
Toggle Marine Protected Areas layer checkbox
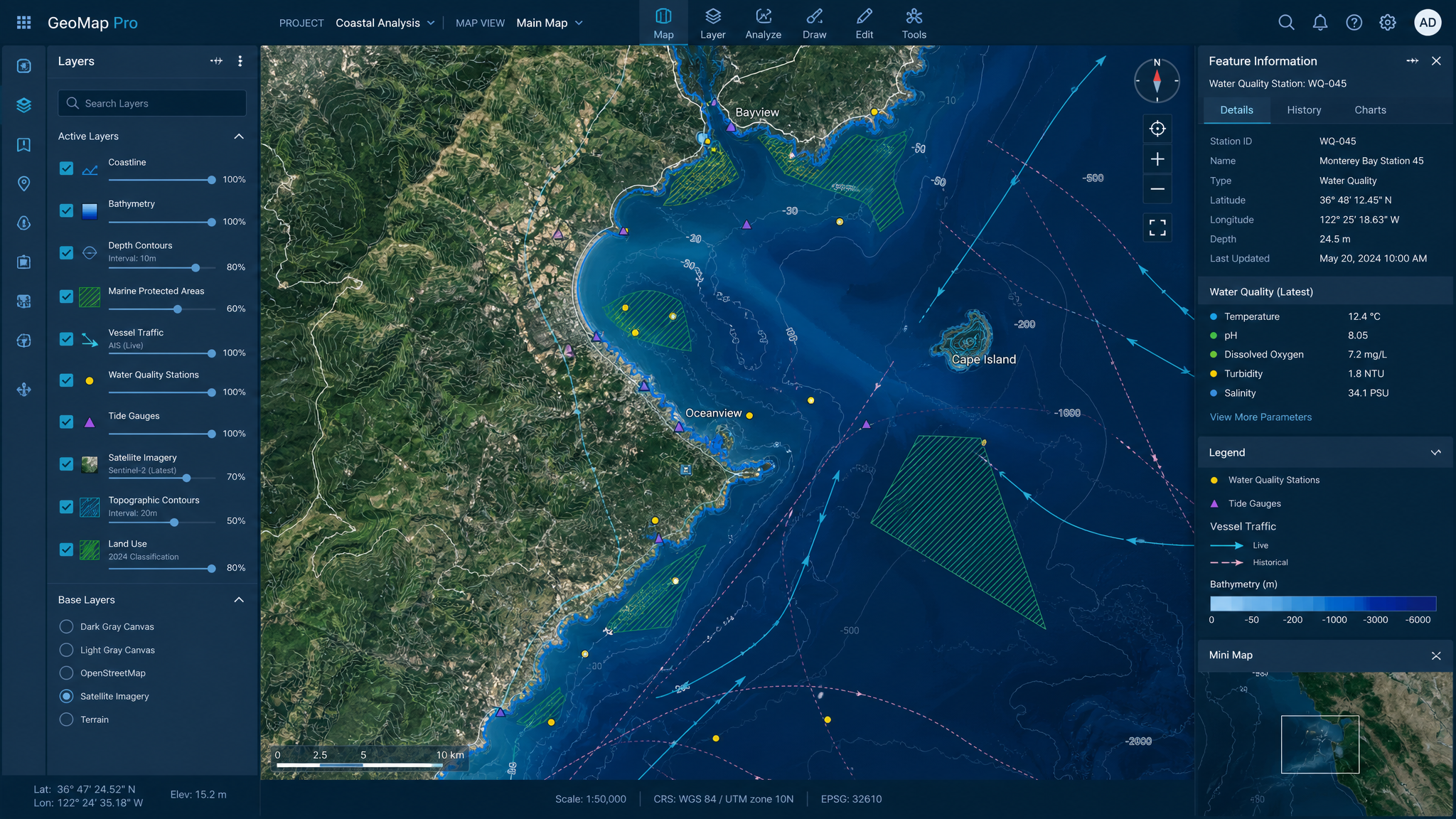(66, 296)
